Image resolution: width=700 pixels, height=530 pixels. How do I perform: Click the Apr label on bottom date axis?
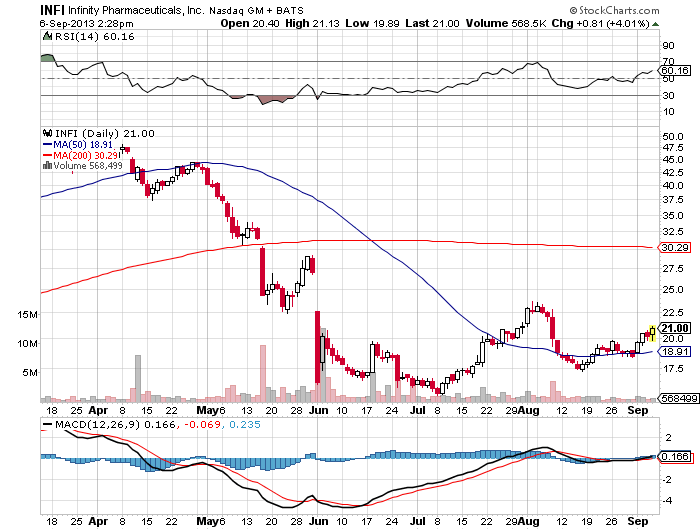(x=98, y=521)
